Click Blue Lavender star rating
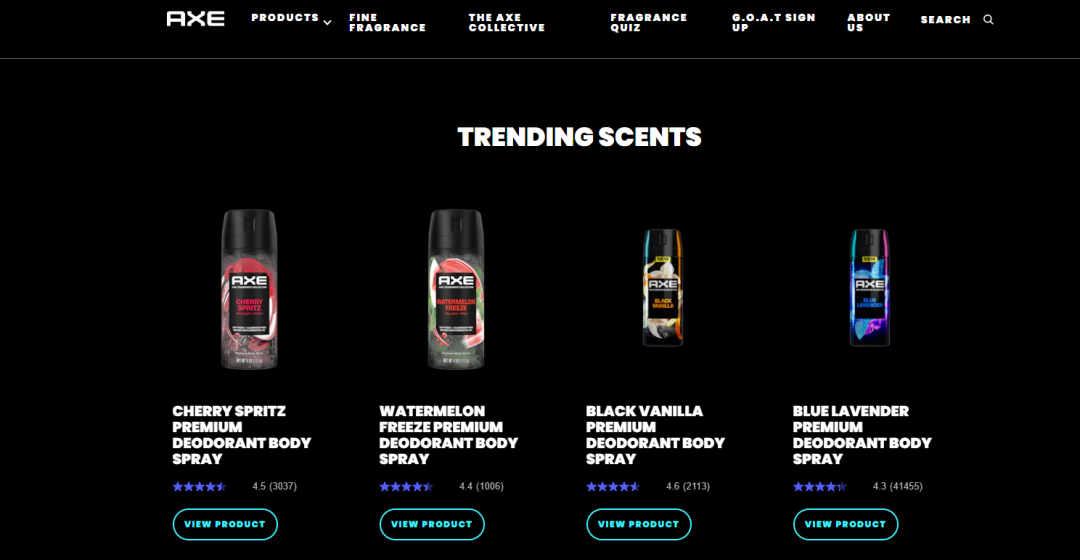 pos(820,486)
